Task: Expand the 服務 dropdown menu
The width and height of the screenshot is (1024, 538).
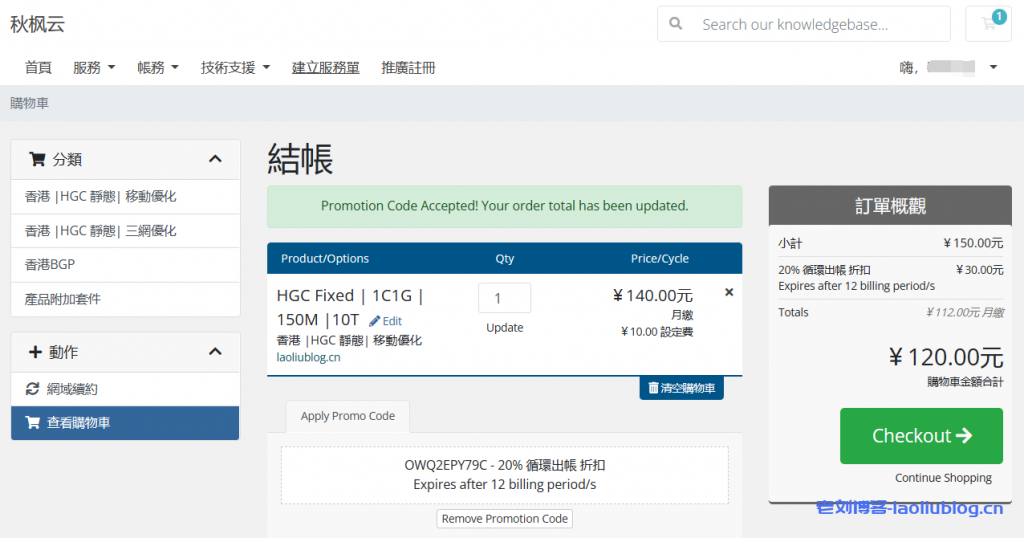Action: pyautogui.click(x=94, y=68)
